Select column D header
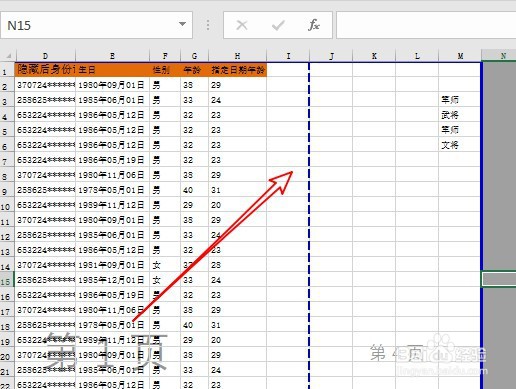The width and height of the screenshot is (516, 389). tap(46, 56)
